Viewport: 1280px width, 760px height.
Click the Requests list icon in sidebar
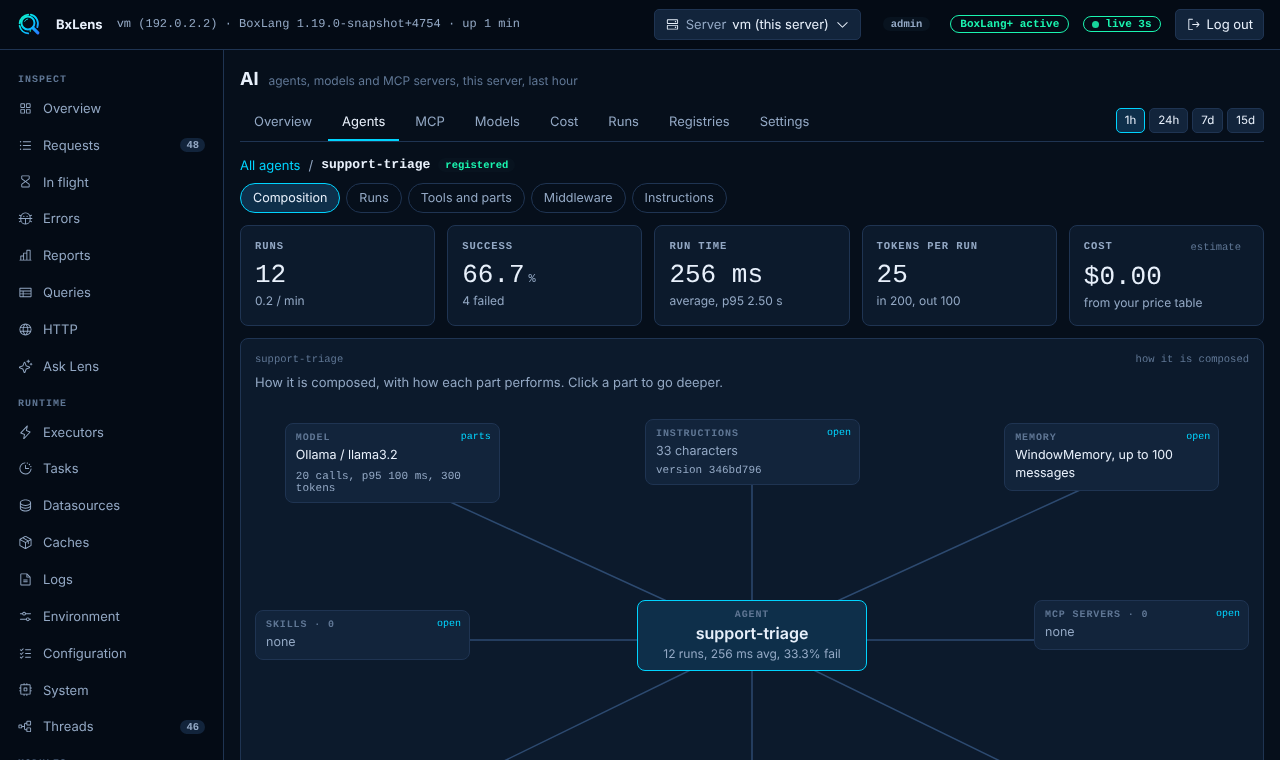click(x=25, y=145)
